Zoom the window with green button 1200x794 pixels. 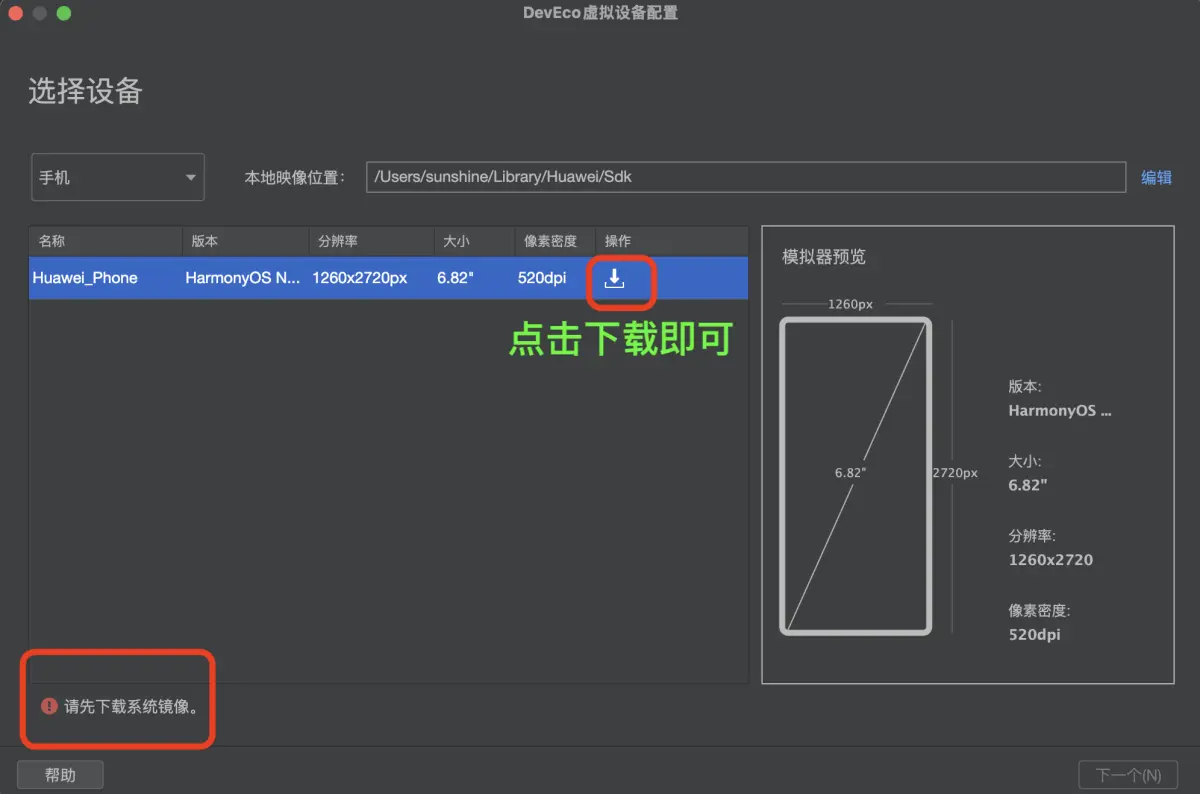[x=64, y=14]
